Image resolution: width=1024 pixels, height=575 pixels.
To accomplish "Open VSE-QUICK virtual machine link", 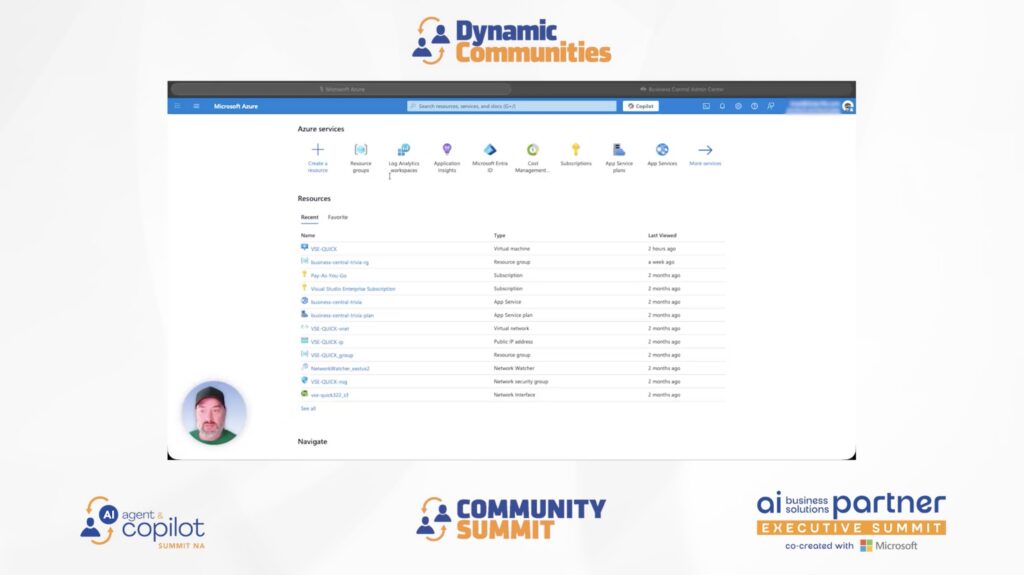I will coord(324,249).
